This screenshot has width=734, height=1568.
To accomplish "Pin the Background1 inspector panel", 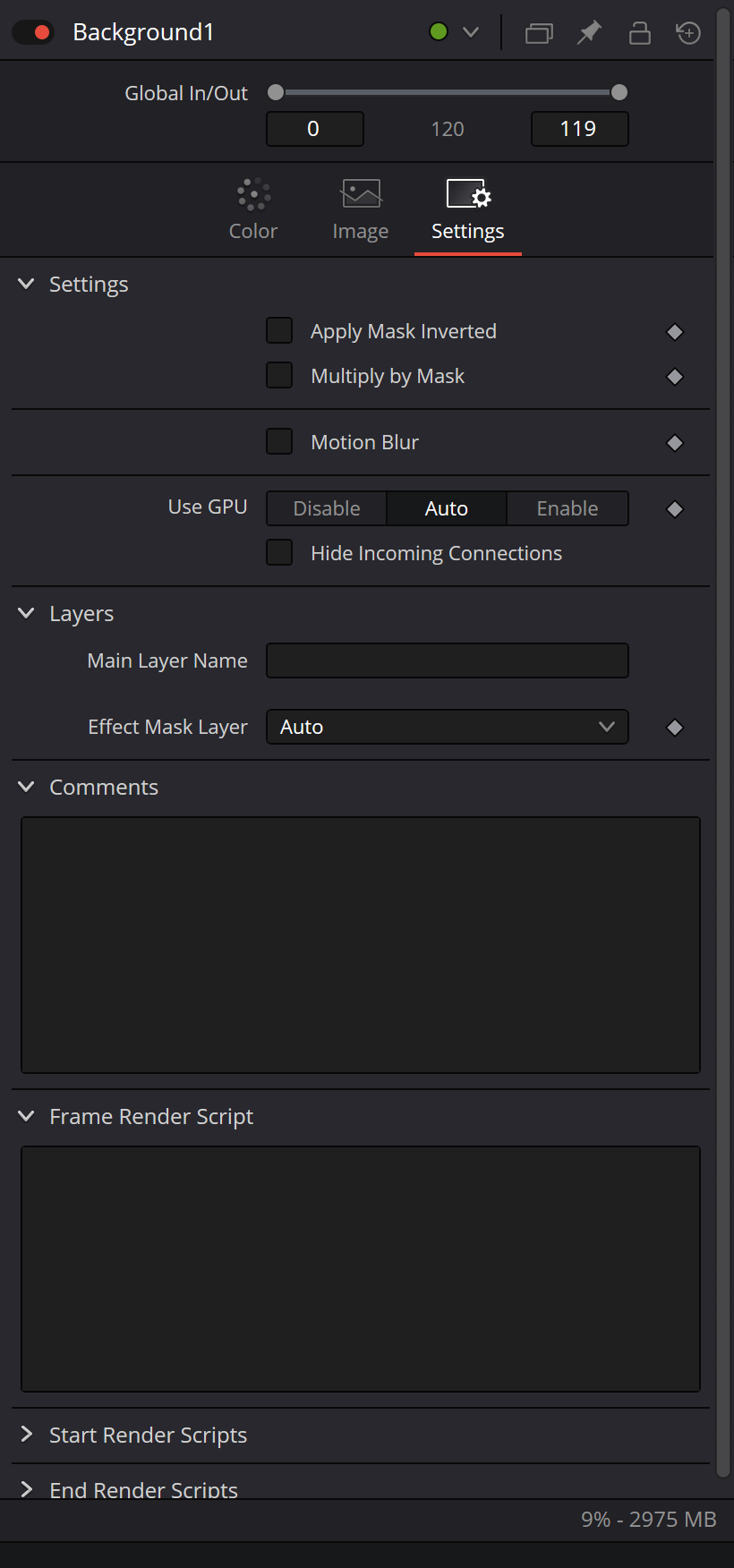I will click(x=589, y=33).
